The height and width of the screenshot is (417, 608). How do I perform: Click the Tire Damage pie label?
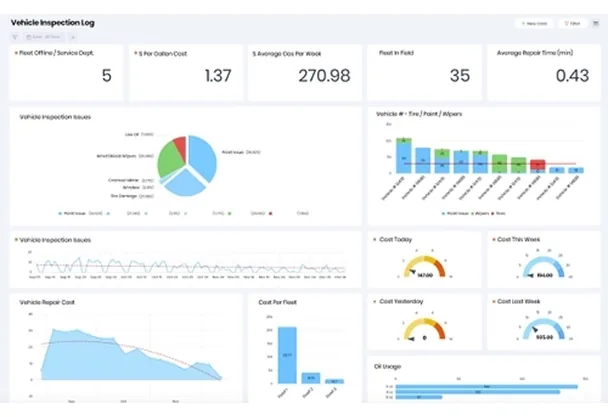point(132,196)
